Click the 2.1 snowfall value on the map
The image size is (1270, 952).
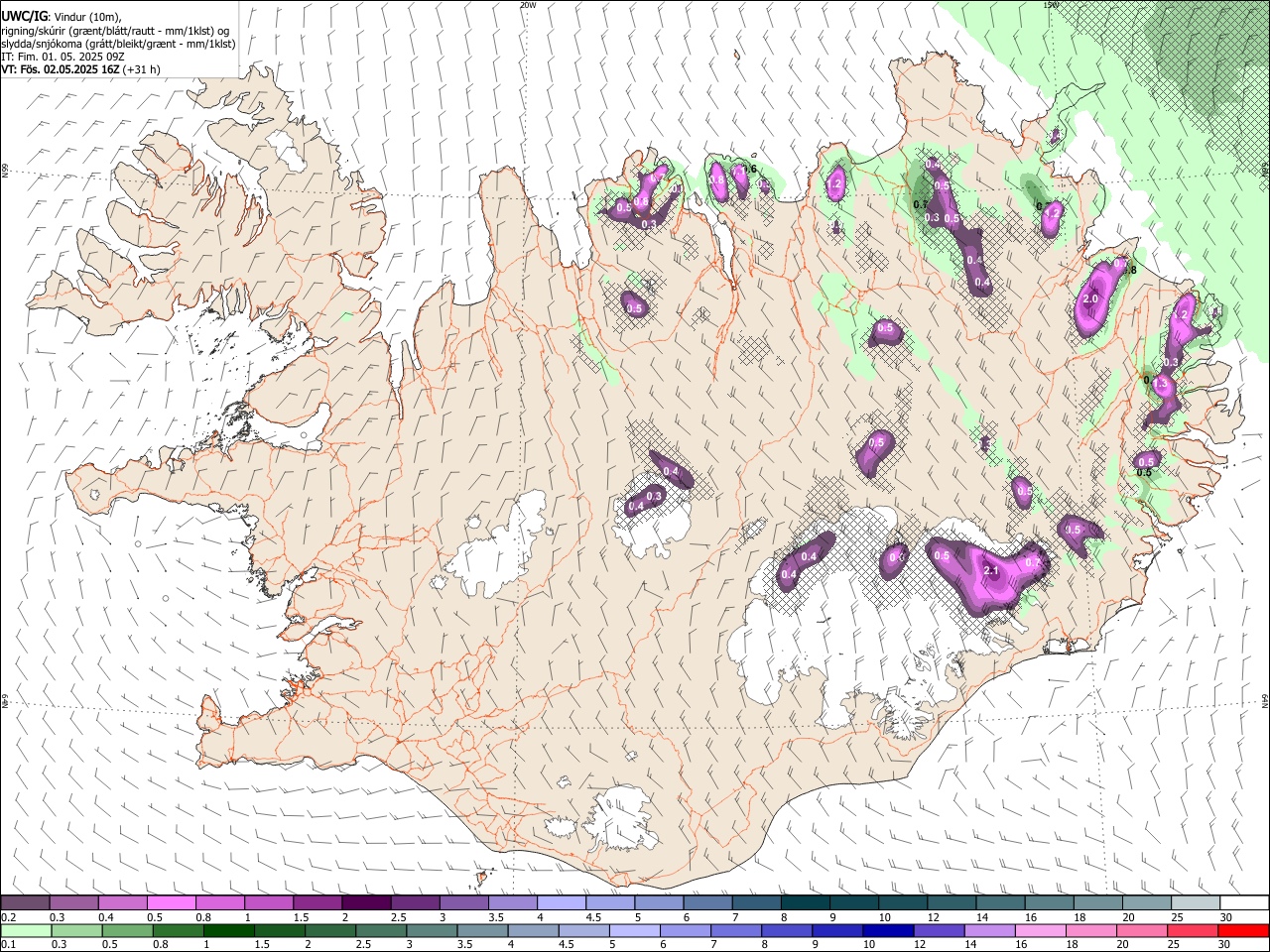(x=990, y=571)
